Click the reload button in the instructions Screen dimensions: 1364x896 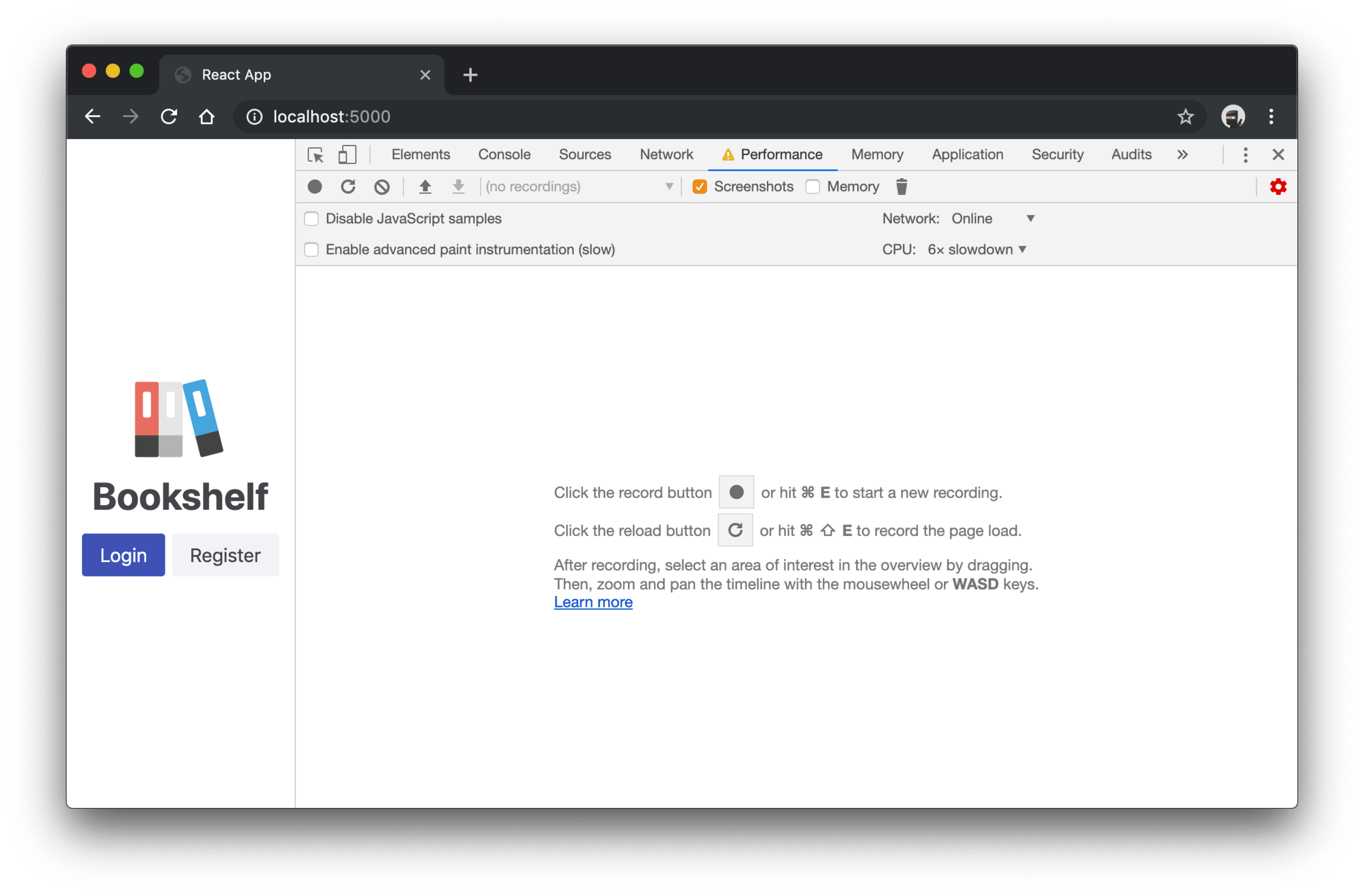click(x=735, y=530)
